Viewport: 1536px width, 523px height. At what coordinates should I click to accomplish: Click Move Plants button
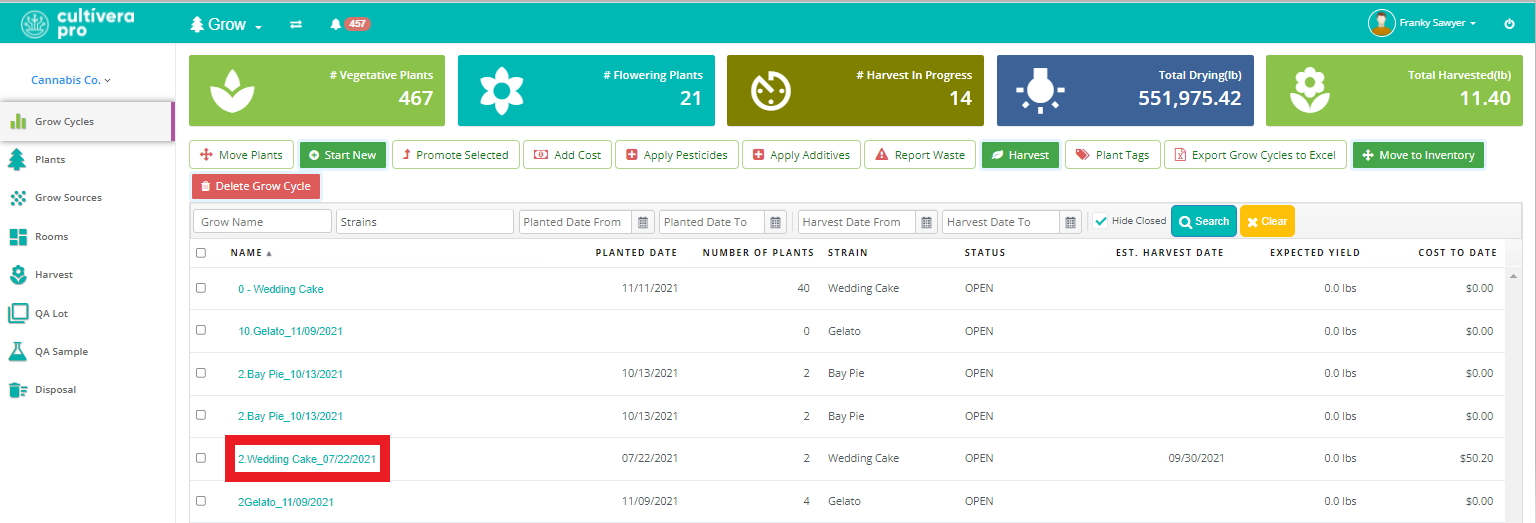tap(242, 155)
